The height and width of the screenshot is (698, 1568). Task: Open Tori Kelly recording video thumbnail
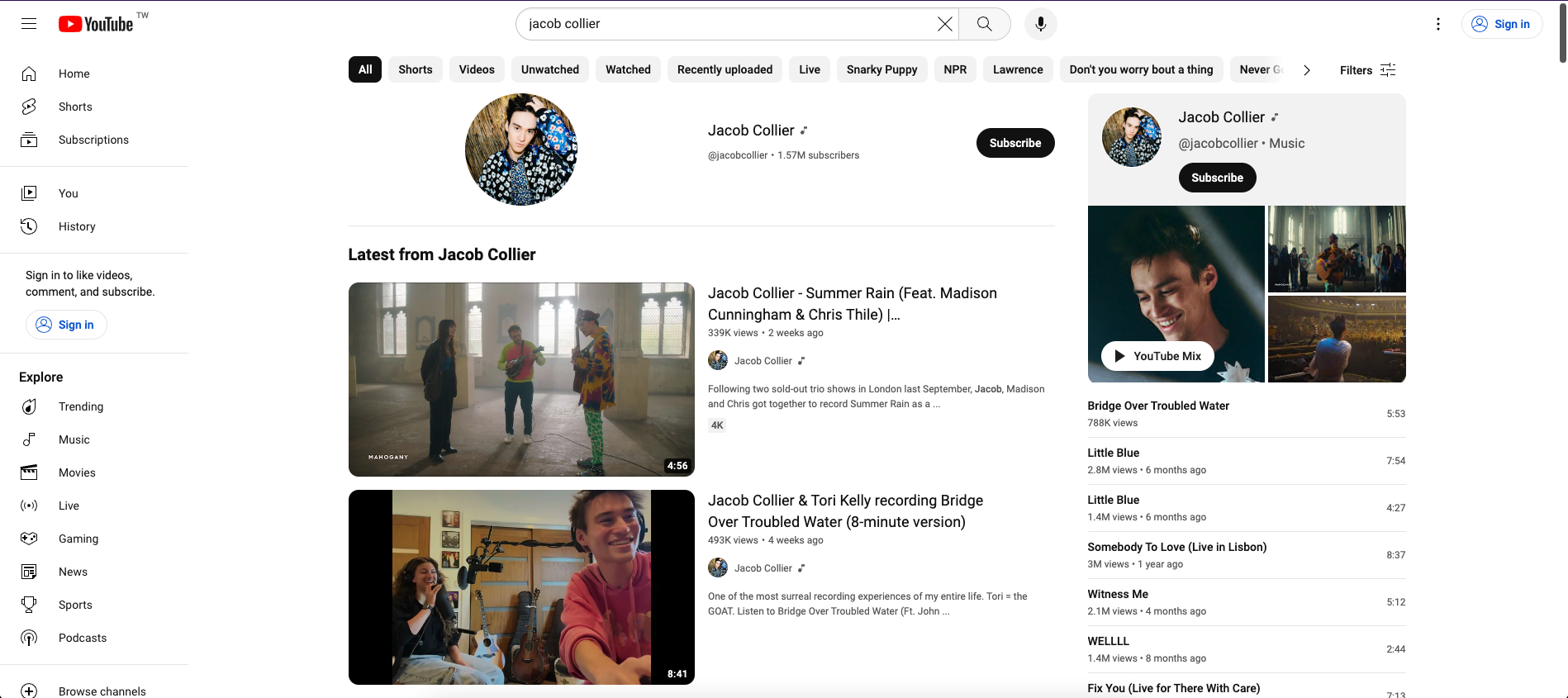pyautogui.click(x=521, y=587)
